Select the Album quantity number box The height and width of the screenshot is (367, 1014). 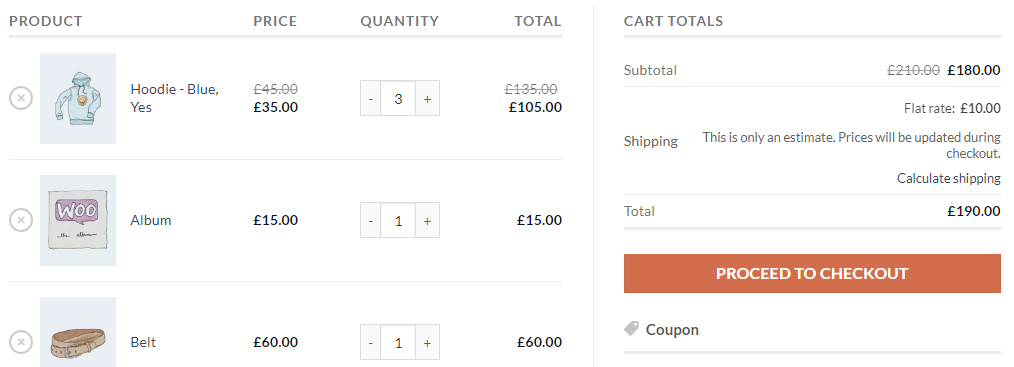(398, 220)
